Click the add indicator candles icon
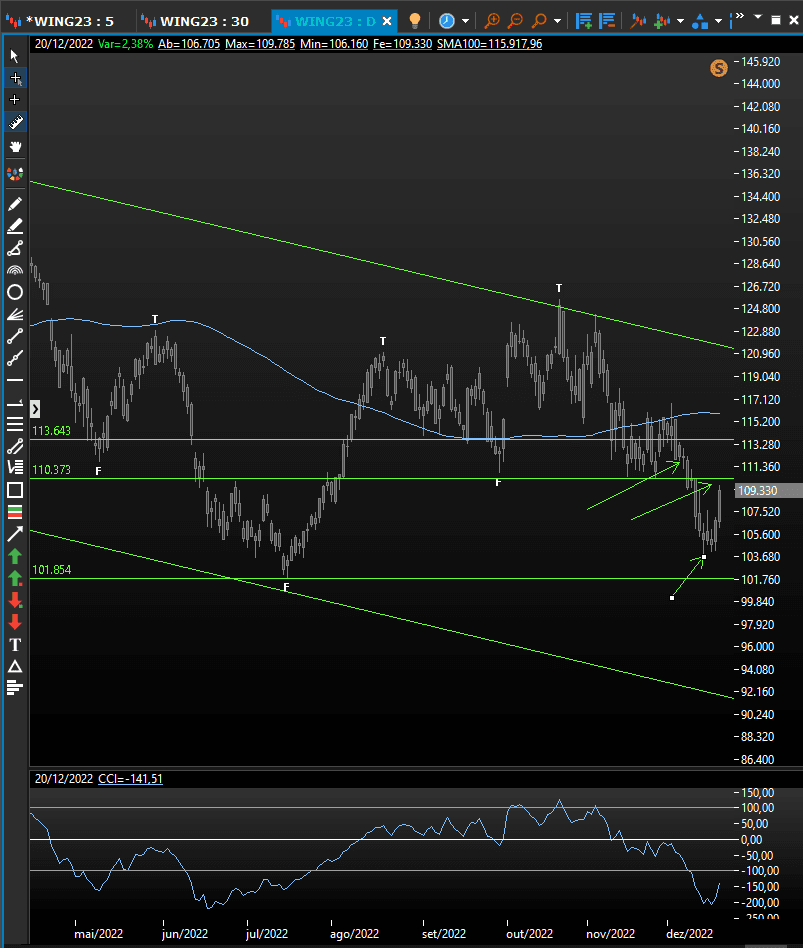The image size is (803, 948). coord(662,21)
